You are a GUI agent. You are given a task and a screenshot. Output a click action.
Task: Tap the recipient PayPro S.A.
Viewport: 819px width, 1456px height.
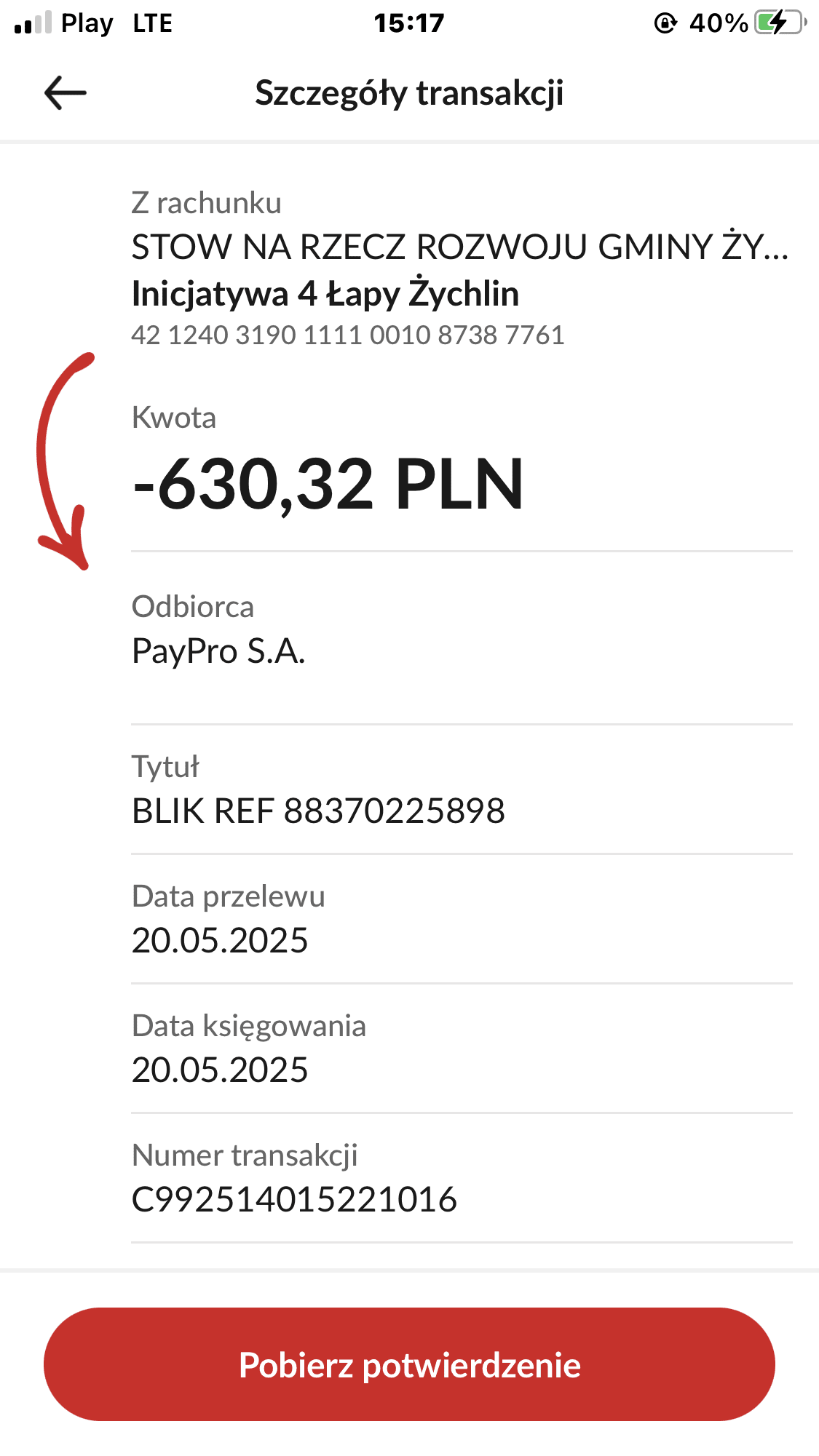pos(218,651)
